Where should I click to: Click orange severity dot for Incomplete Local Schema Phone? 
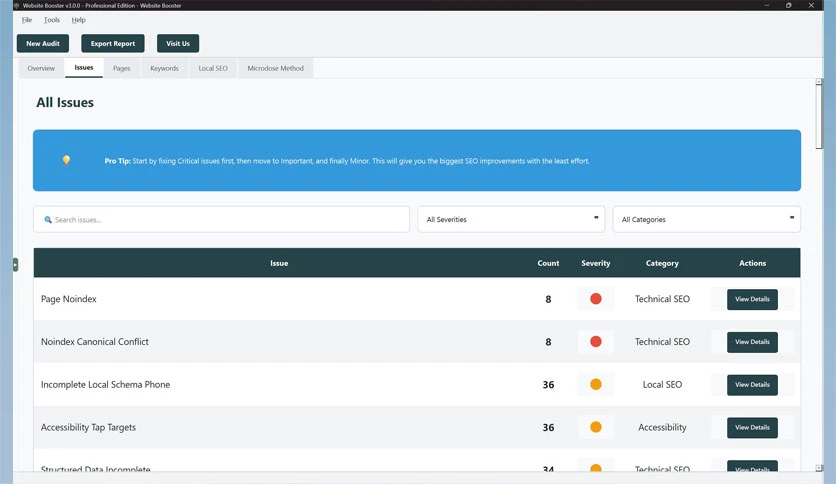click(x=596, y=384)
